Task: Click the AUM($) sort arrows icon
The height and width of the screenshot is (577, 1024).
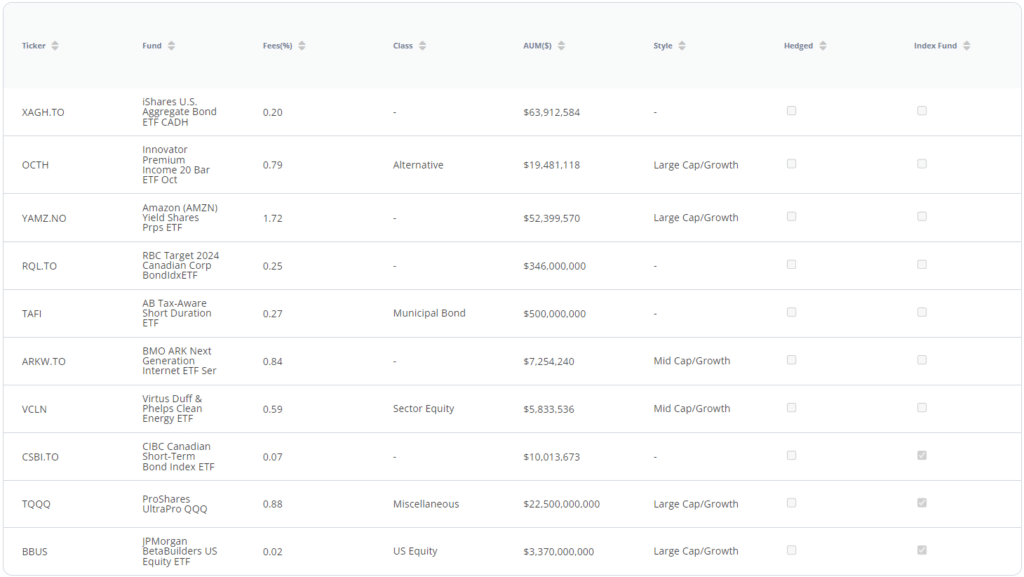Action: pyautogui.click(x=561, y=46)
